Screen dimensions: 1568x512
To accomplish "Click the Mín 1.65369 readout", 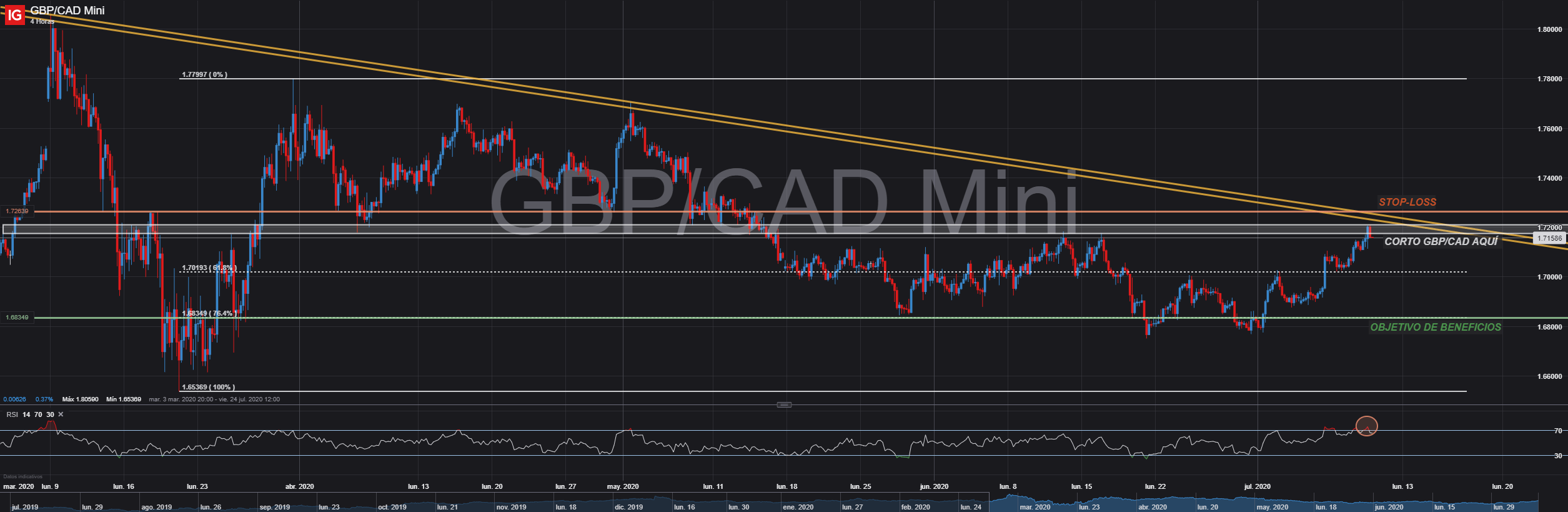I will 123,399.
